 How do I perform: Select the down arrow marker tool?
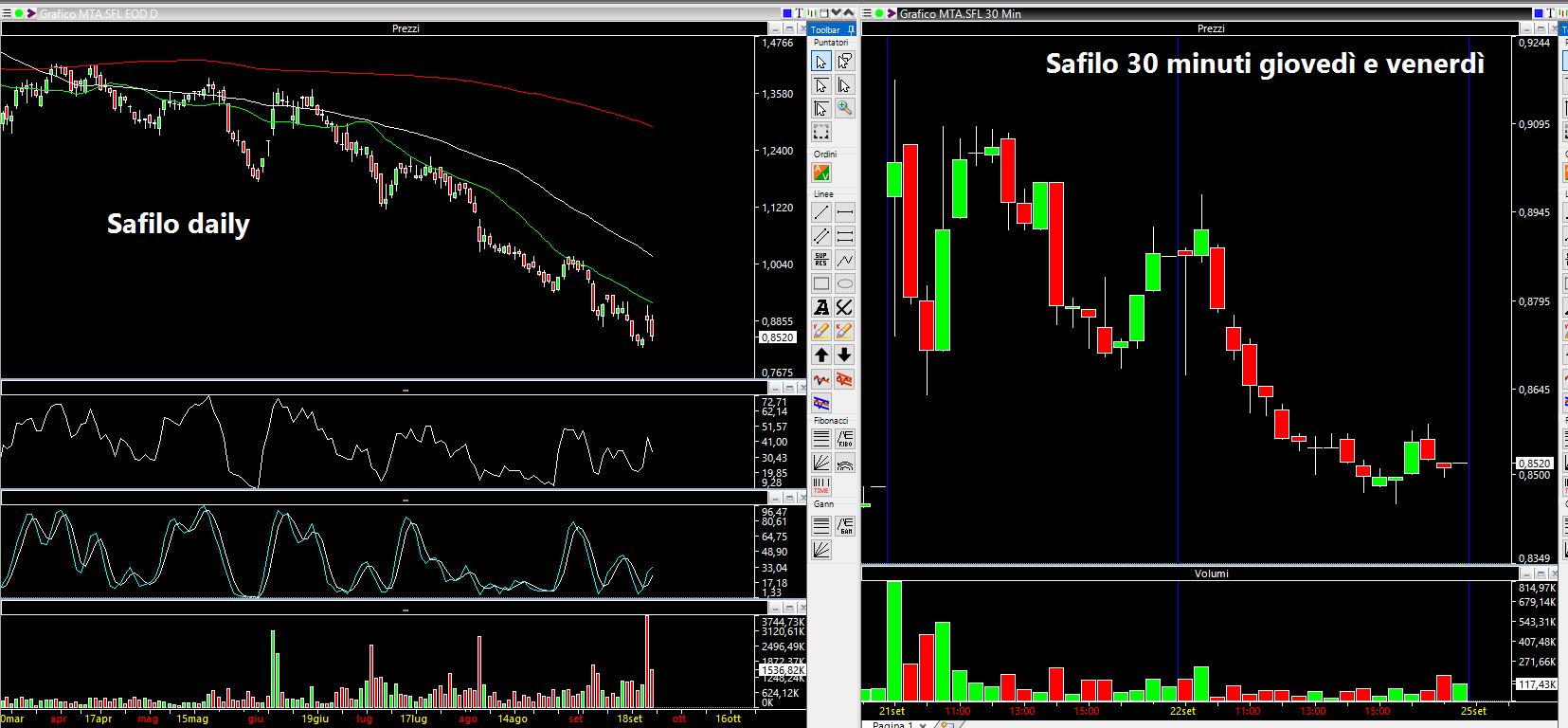click(x=844, y=355)
